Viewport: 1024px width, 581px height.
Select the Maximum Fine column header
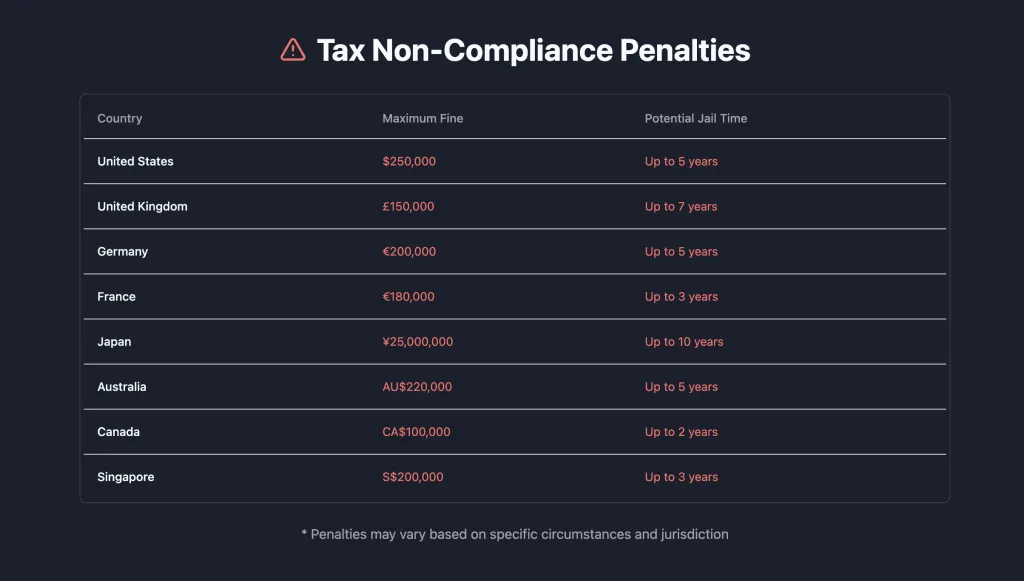(x=423, y=118)
